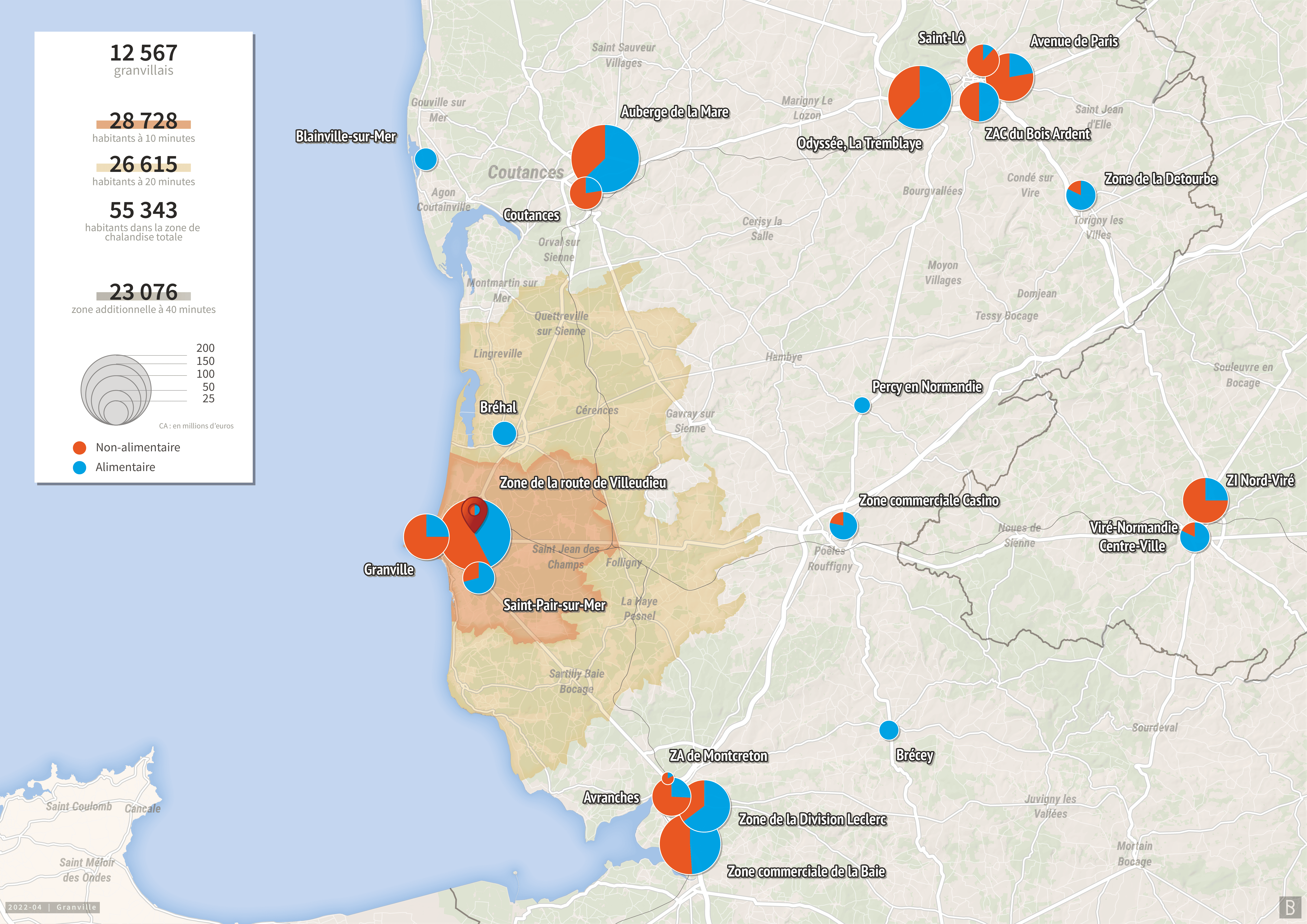Viewport: 1307px width, 924px height.
Task: Select the ZAC du Bois Ardent pie chart
Action: [979, 102]
